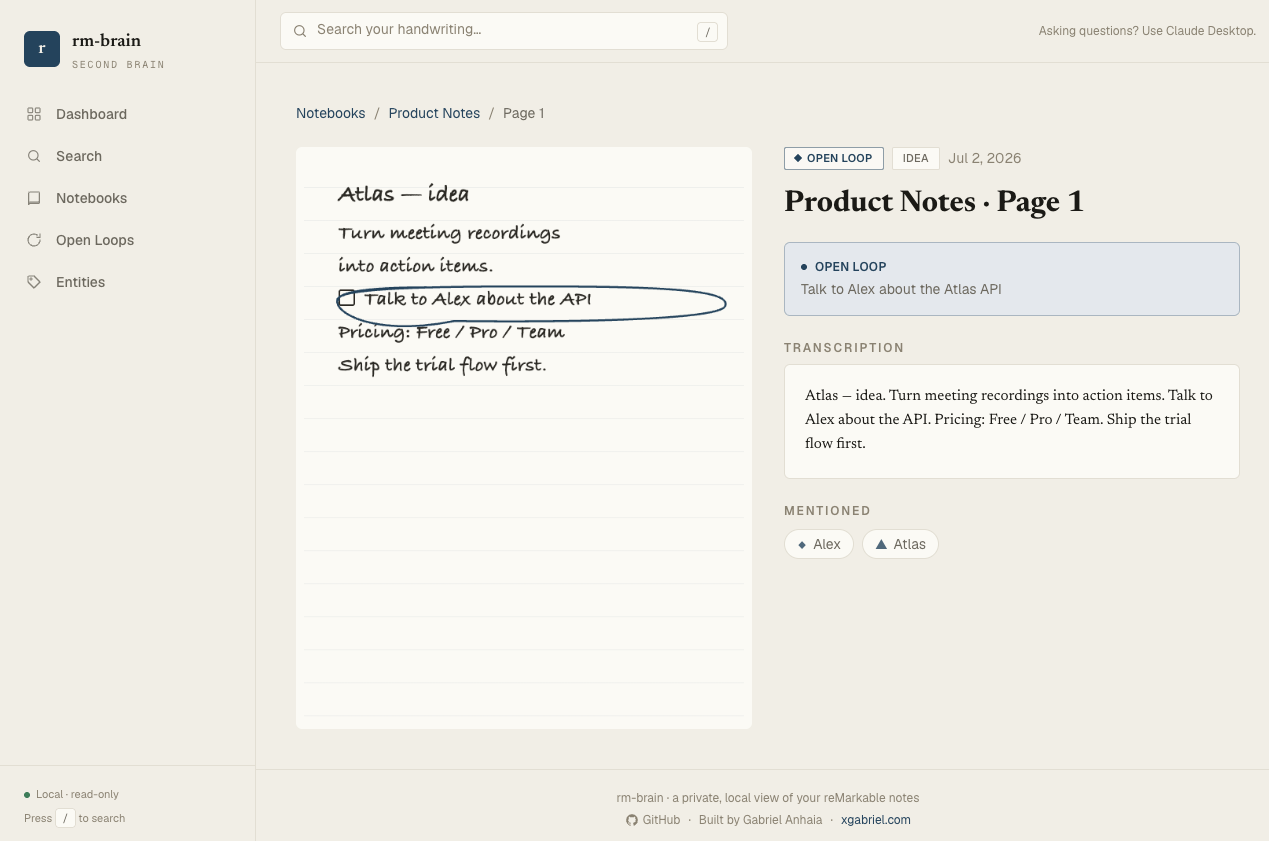Focus the Search your handwriting field
The height and width of the screenshot is (841, 1269).
point(504,31)
